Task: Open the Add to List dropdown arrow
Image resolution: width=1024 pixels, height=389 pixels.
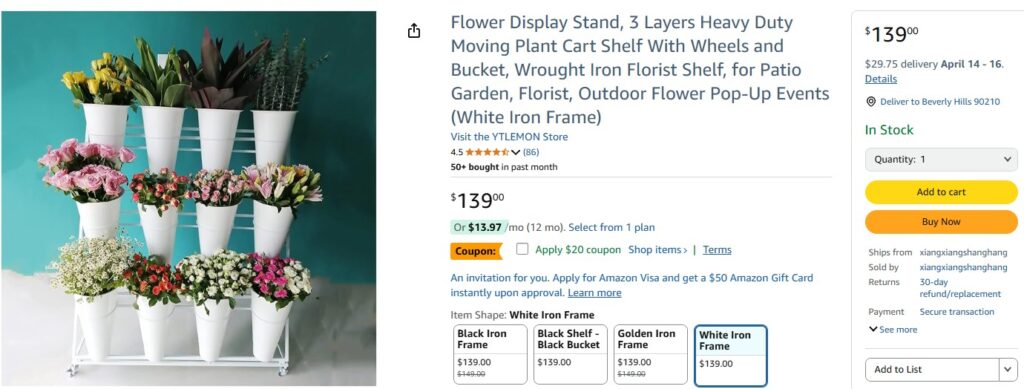Action: [1008, 369]
